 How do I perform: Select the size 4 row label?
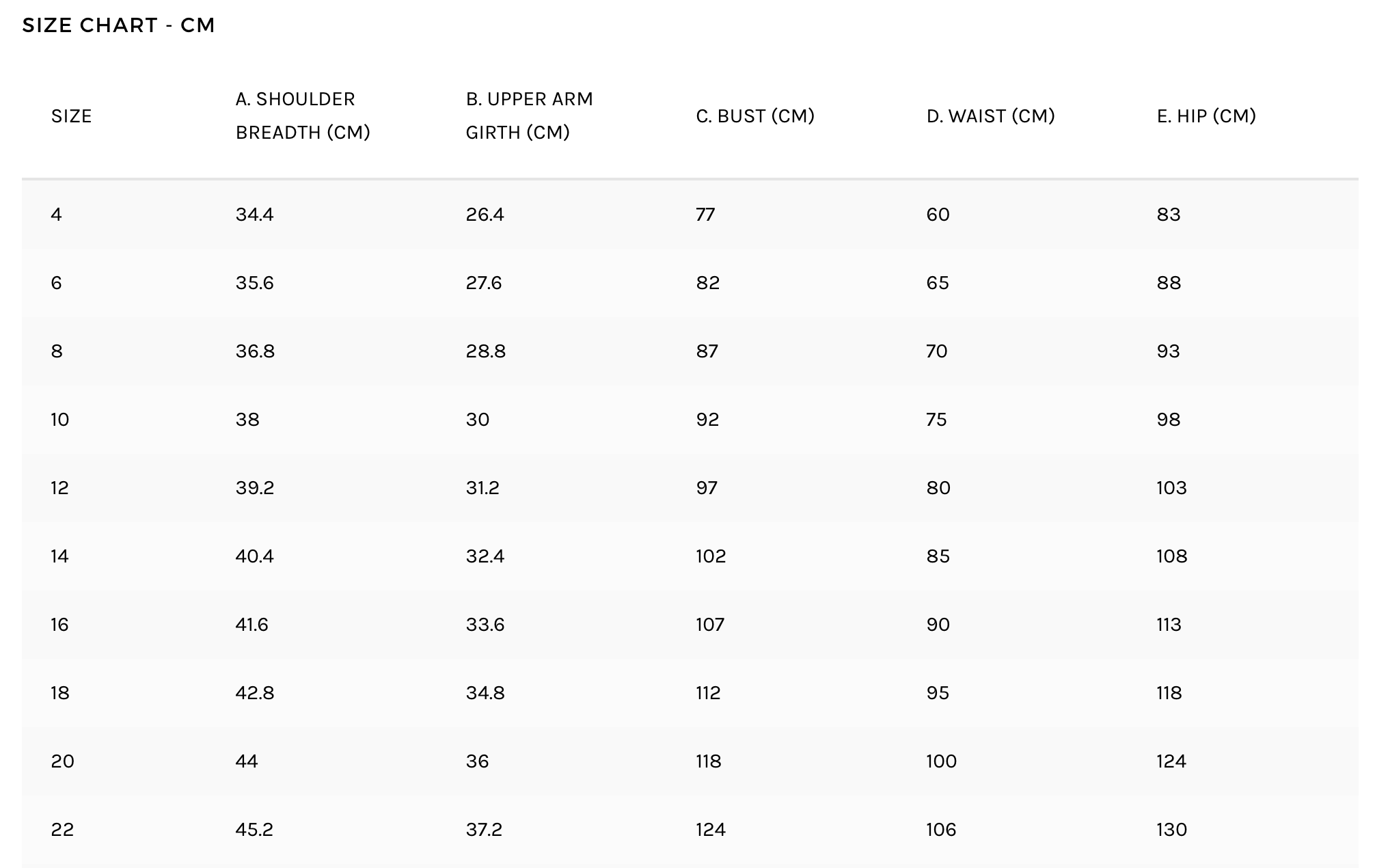(x=56, y=215)
